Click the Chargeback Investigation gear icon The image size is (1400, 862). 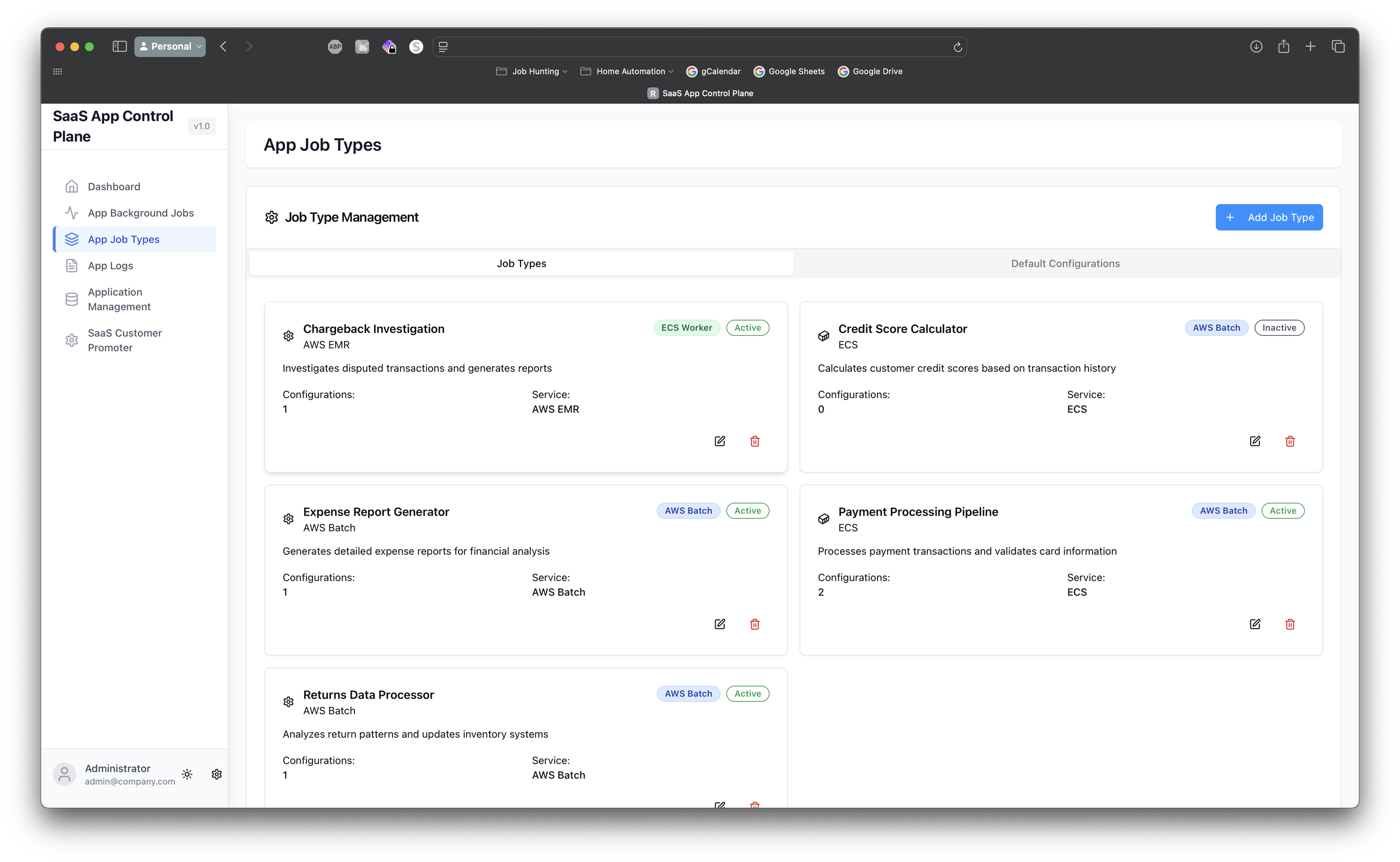[x=288, y=336]
